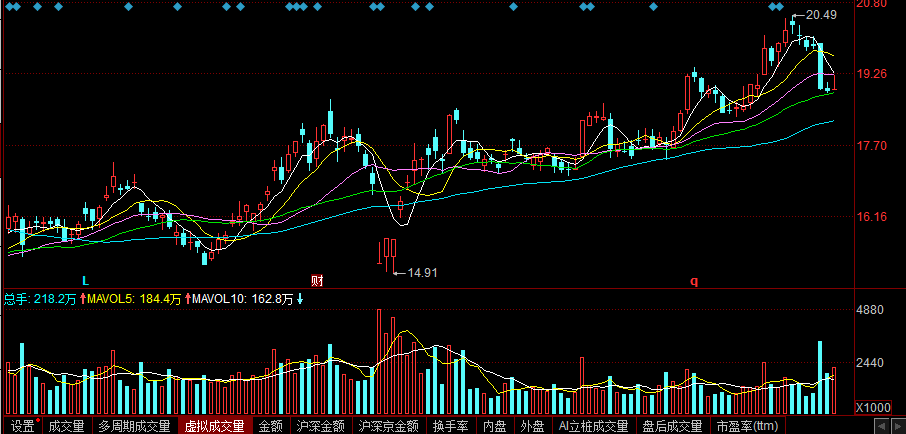Screen dimensions: 906x434
Task: Click the 2440 volume axis label
Action: coord(869,363)
